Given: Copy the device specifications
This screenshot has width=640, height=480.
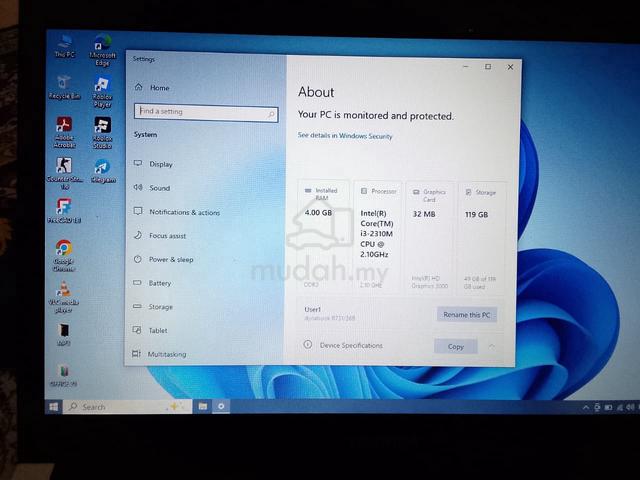Looking at the screenshot, I should 456,347.
